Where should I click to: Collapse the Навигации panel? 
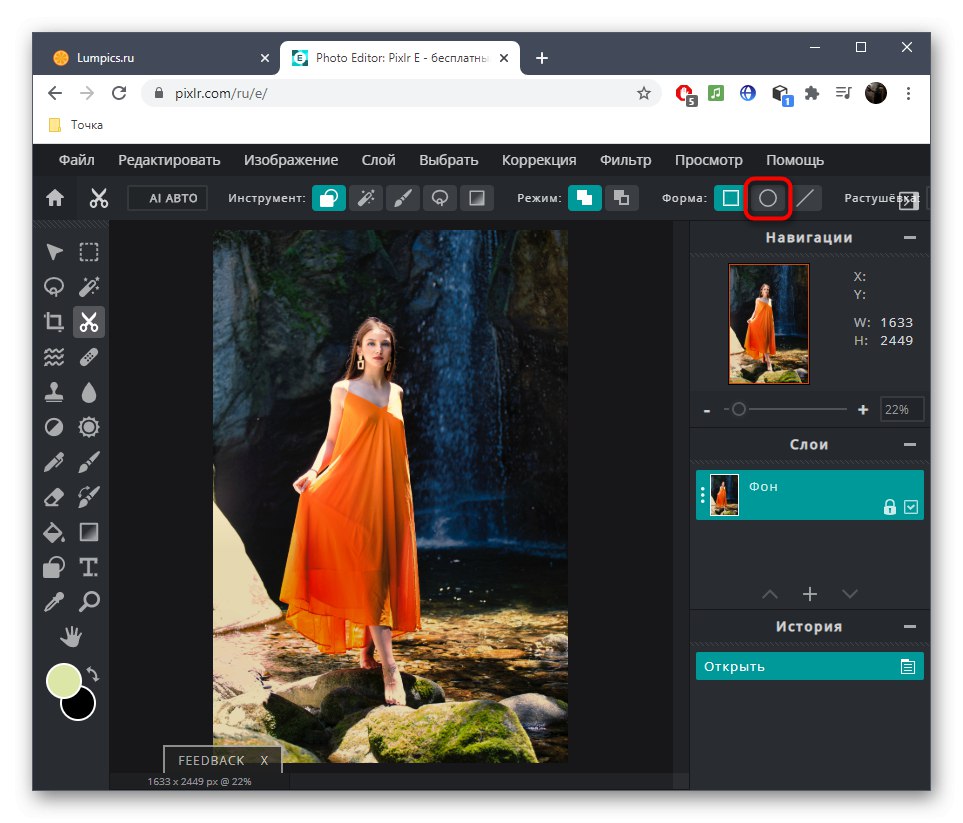tap(909, 238)
